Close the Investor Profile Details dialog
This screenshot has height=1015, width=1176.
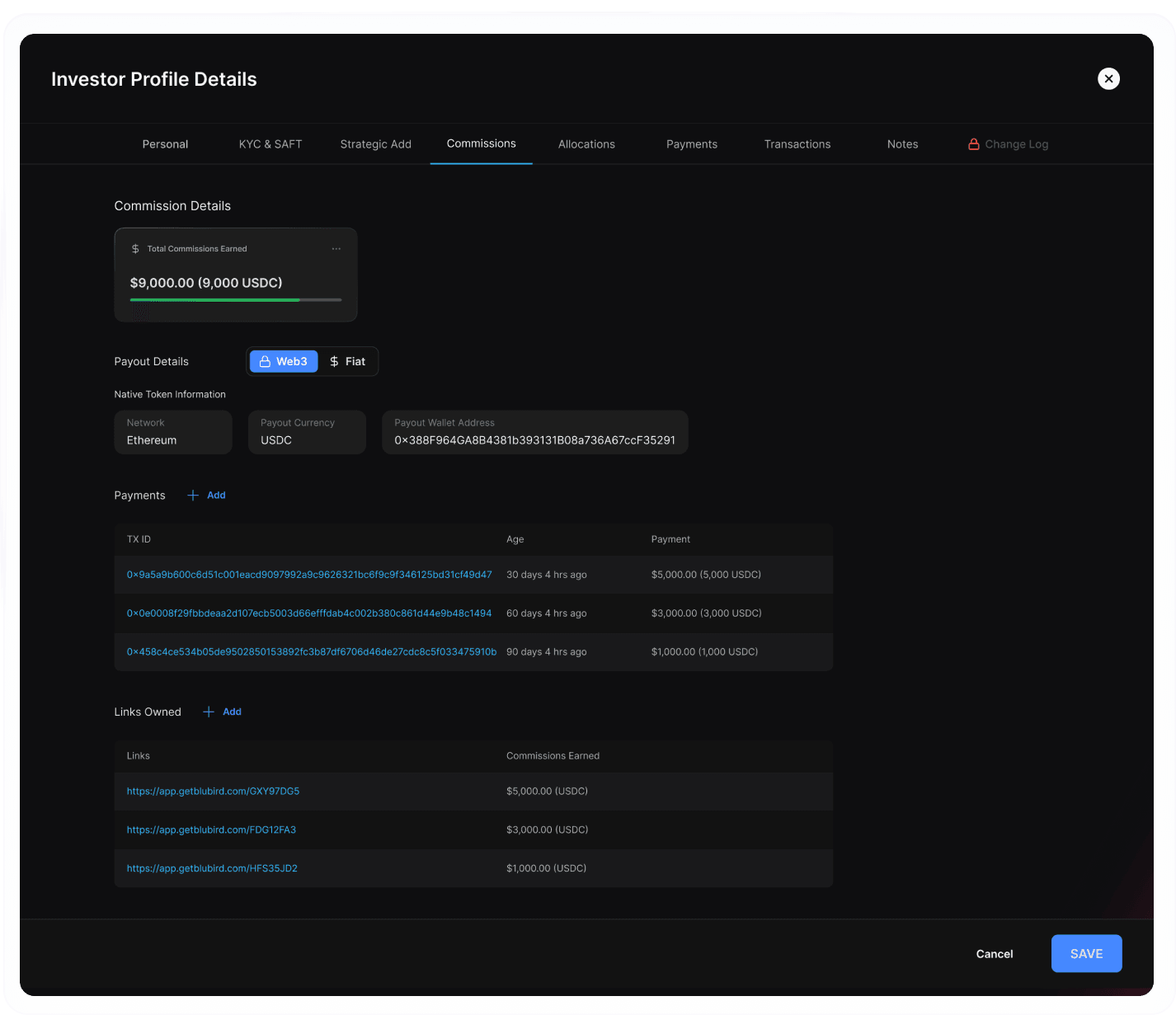(x=1108, y=78)
